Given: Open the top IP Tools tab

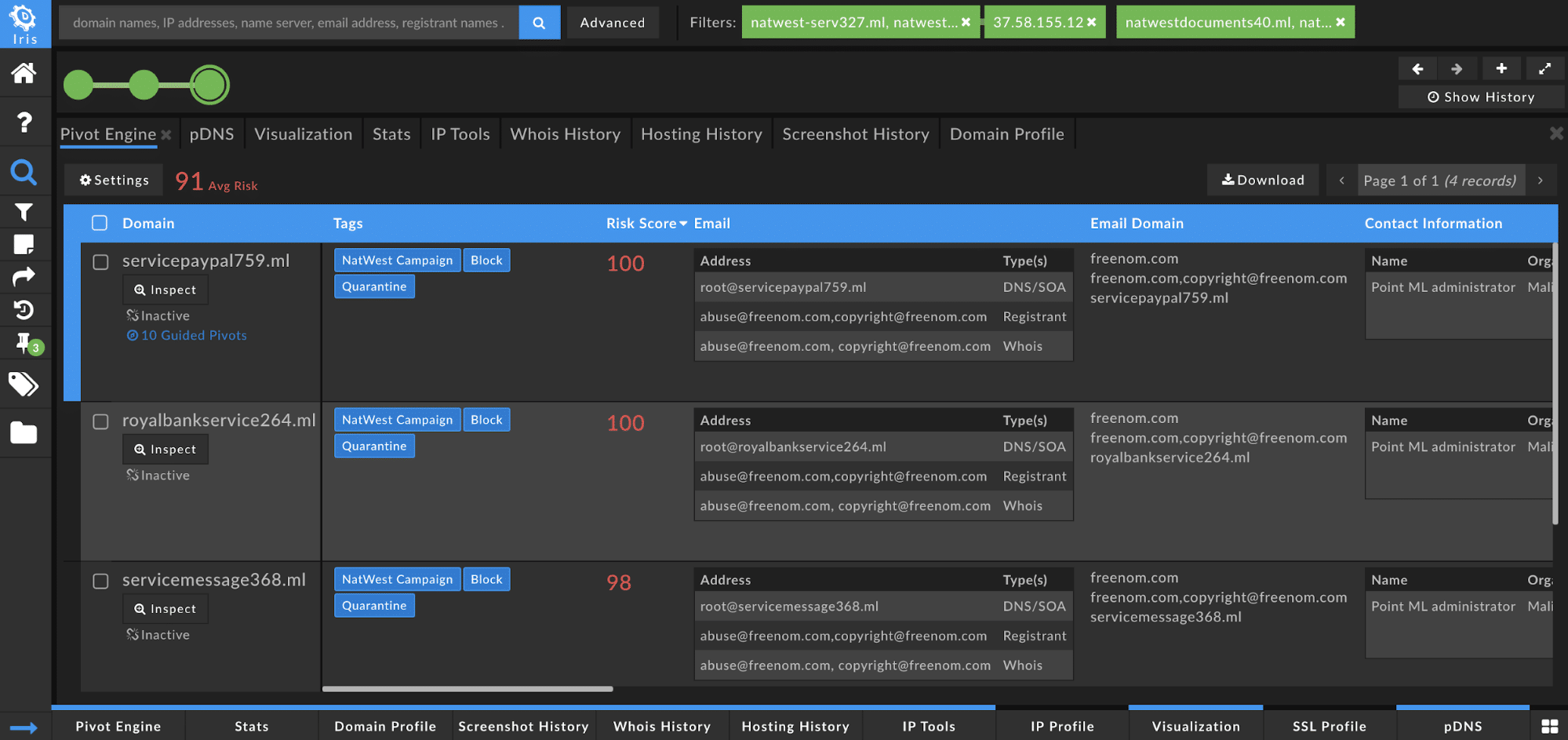Looking at the screenshot, I should point(460,134).
